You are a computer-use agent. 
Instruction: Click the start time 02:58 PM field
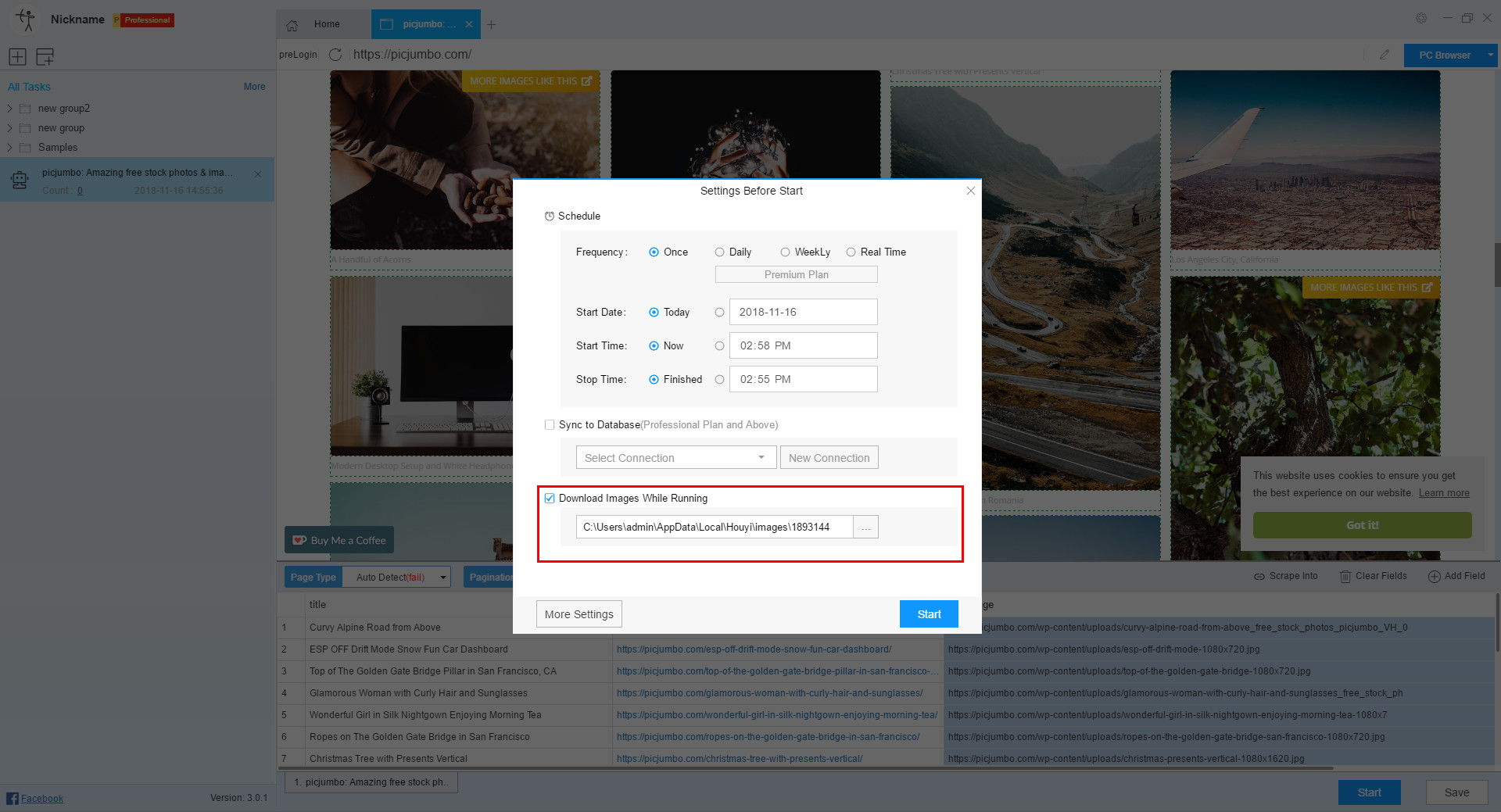[x=803, y=345]
